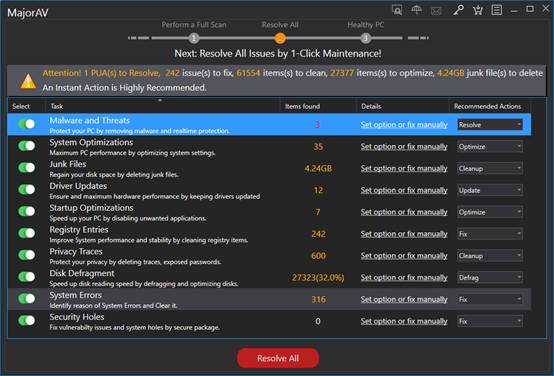Viewport: 554px width, 376px height.
Task: Disable Registry Entries switch
Action: [x=27, y=233]
